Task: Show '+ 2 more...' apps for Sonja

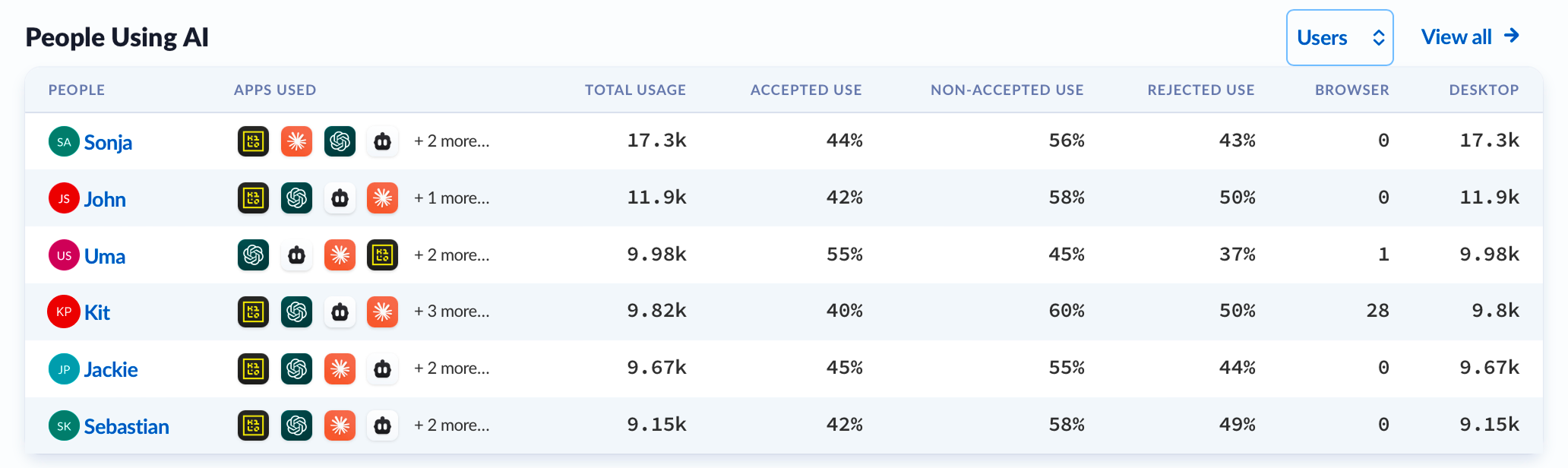Action: pyautogui.click(x=451, y=141)
